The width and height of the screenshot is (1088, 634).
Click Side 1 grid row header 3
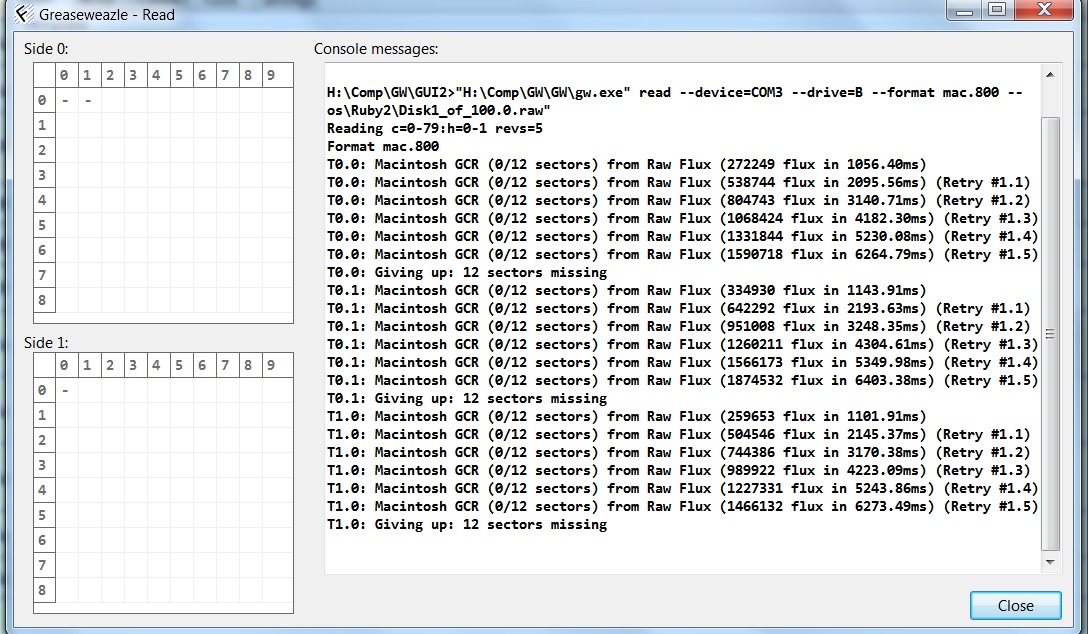pos(42,465)
